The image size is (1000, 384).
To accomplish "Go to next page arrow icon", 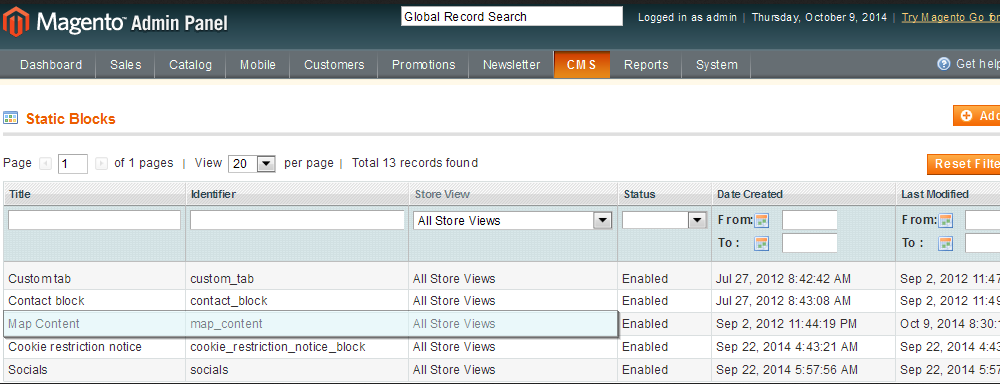I will tap(101, 163).
